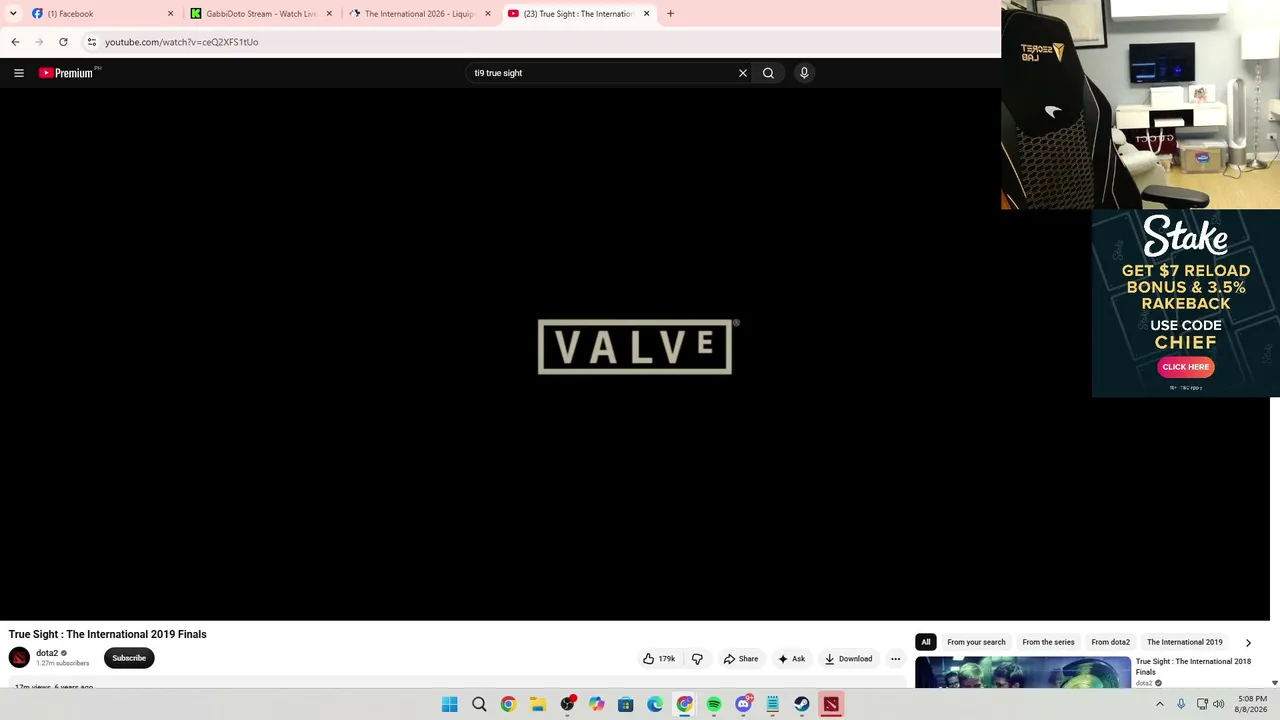This screenshot has height=720, width=1280.
Task: Open Steam from the taskbar
Action: (x=801, y=704)
